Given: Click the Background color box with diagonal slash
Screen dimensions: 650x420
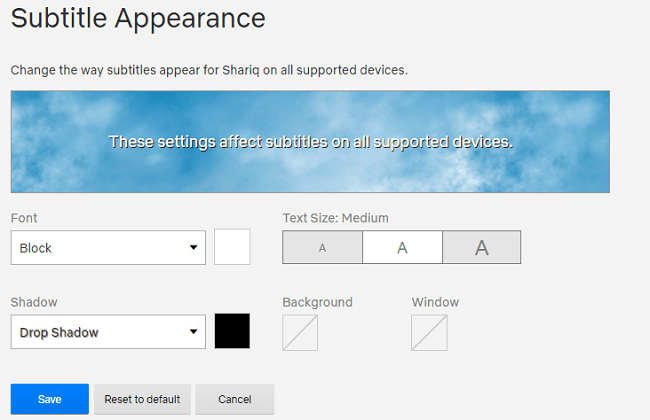Looking at the screenshot, I should 300,333.
